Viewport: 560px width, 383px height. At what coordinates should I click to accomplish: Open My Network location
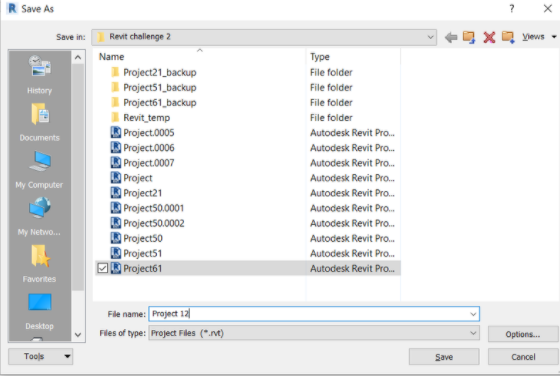point(39,217)
